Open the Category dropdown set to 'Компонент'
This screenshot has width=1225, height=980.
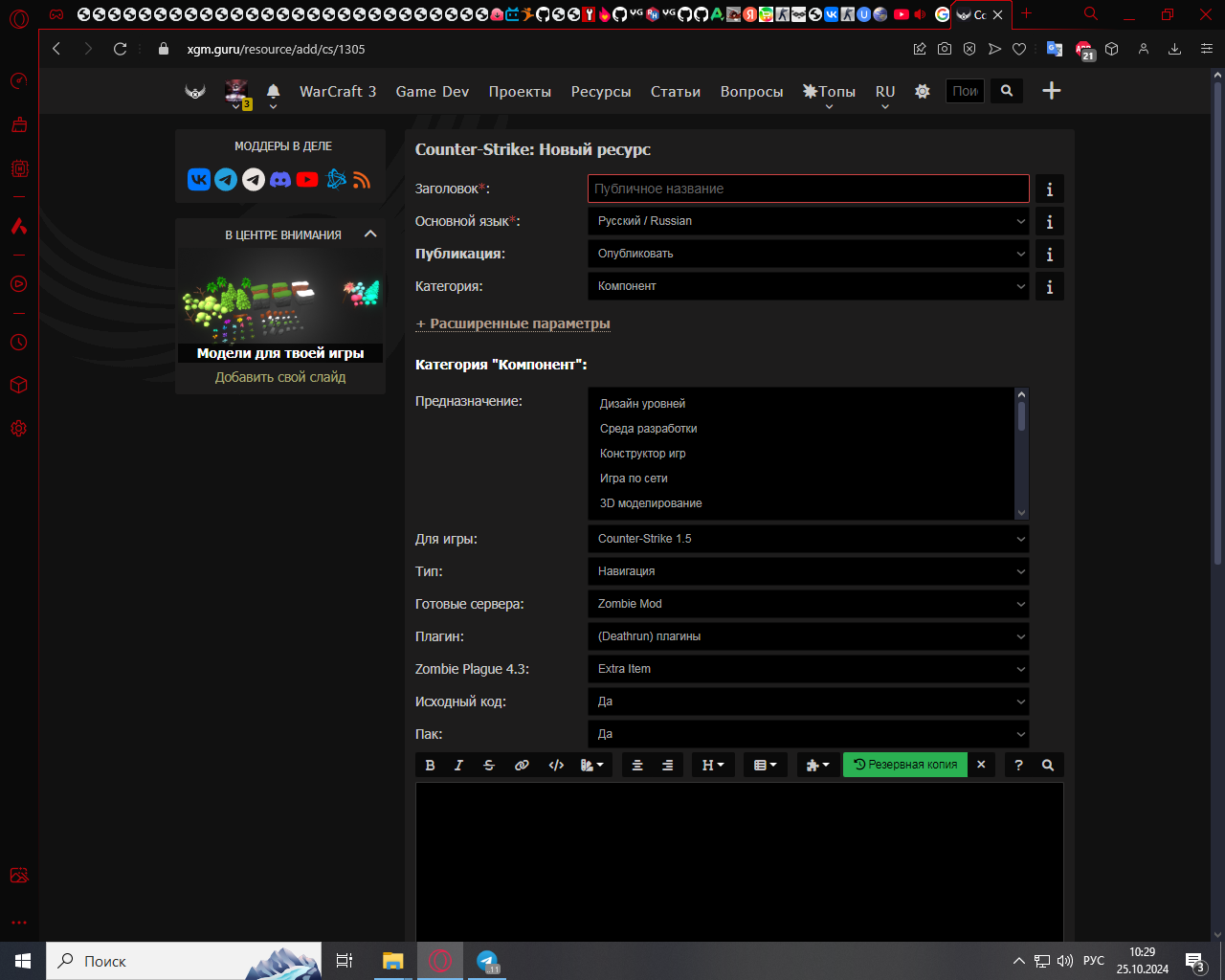[x=809, y=286]
